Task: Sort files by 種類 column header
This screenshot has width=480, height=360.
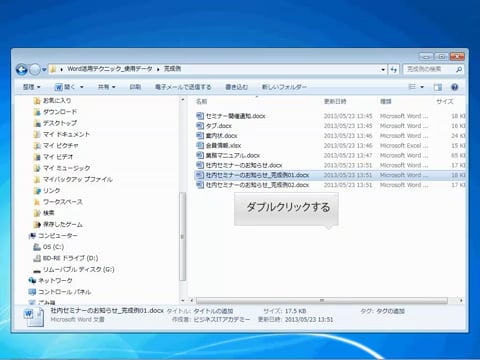Action: (386, 101)
